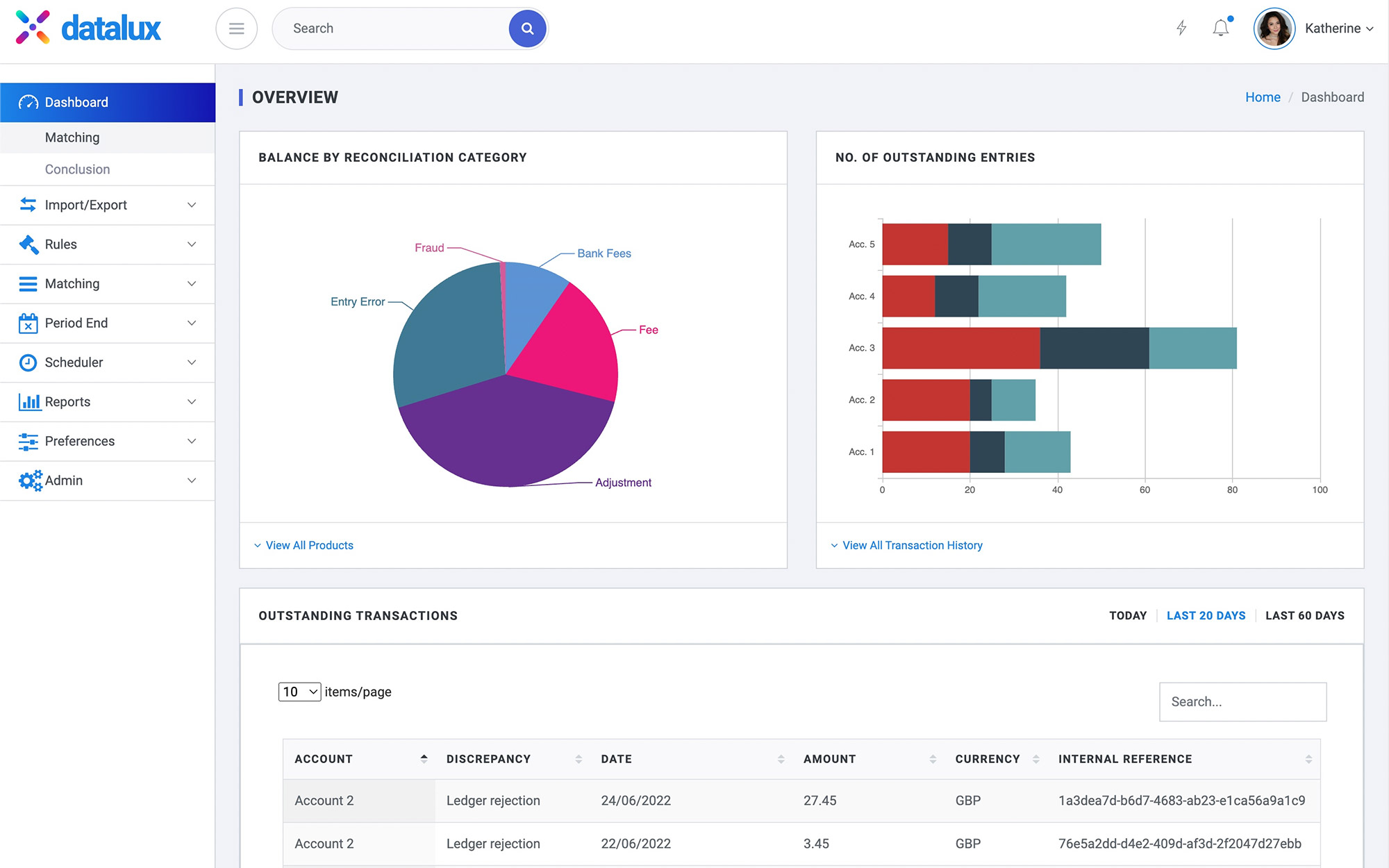Click the lightning bolt icon in header
The width and height of the screenshot is (1389, 868).
coord(1181,28)
